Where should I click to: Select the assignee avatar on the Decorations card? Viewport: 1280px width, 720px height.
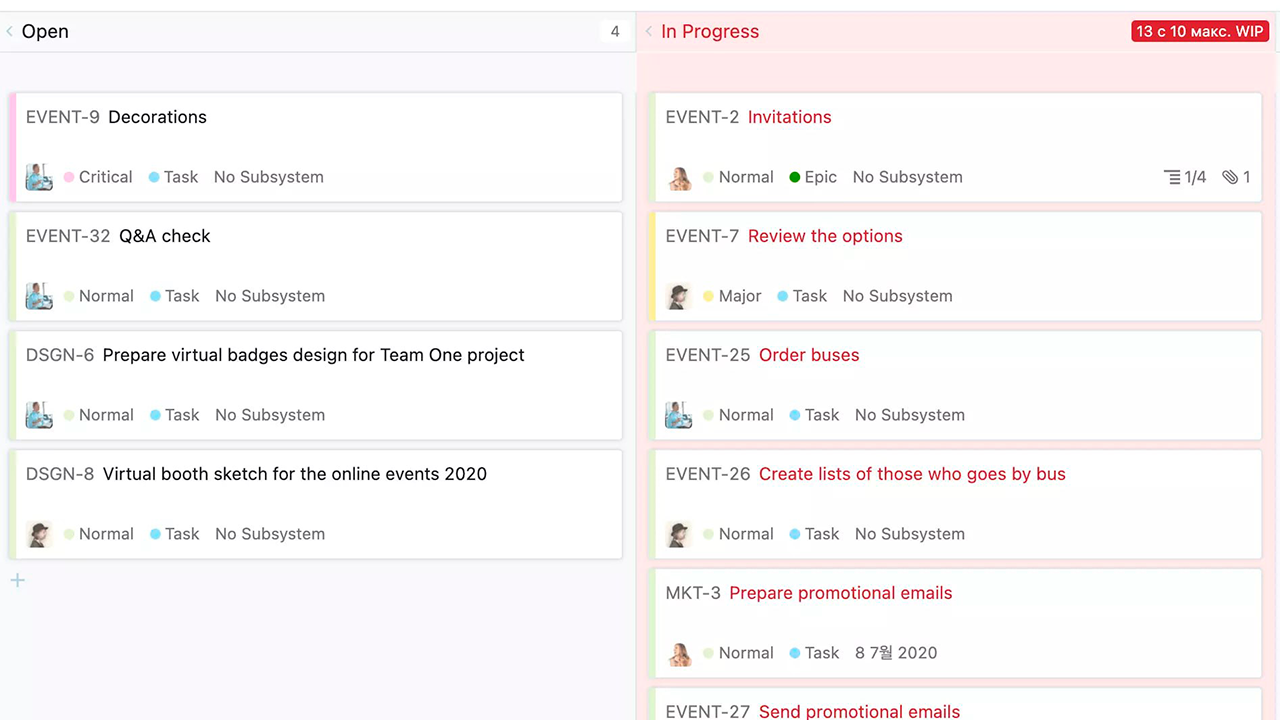pos(39,177)
